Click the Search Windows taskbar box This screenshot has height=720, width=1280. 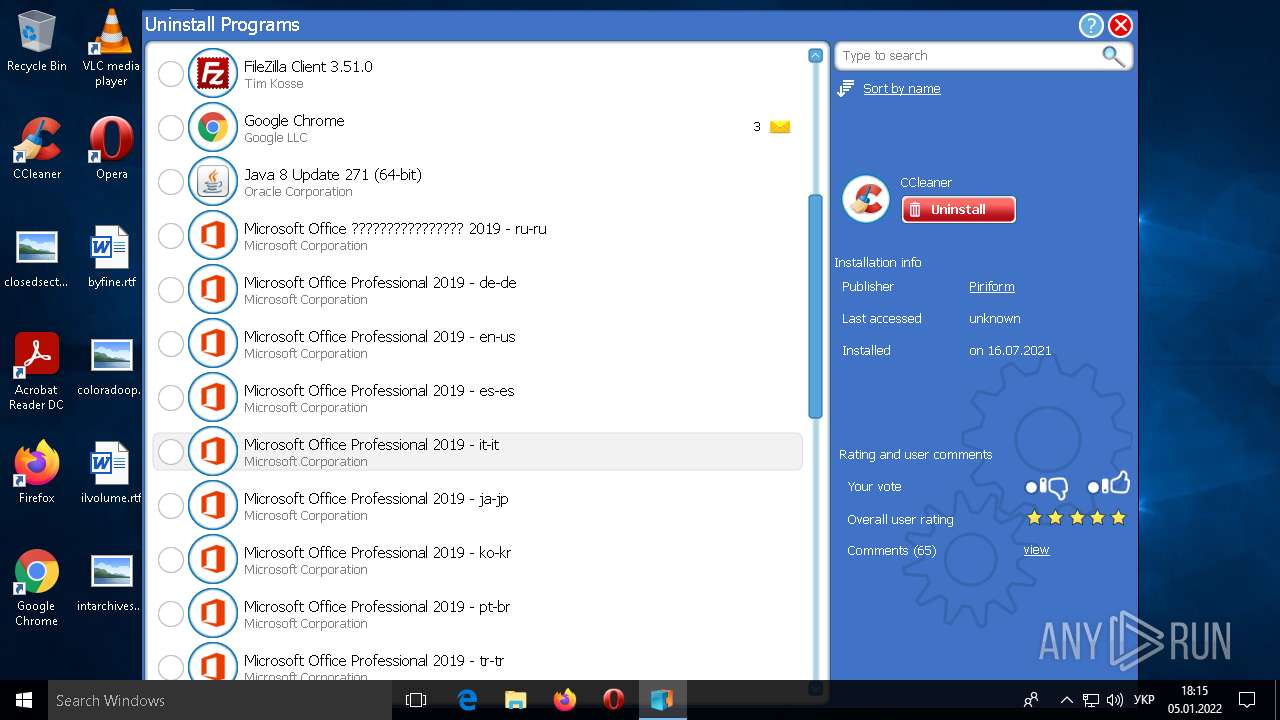220,700
